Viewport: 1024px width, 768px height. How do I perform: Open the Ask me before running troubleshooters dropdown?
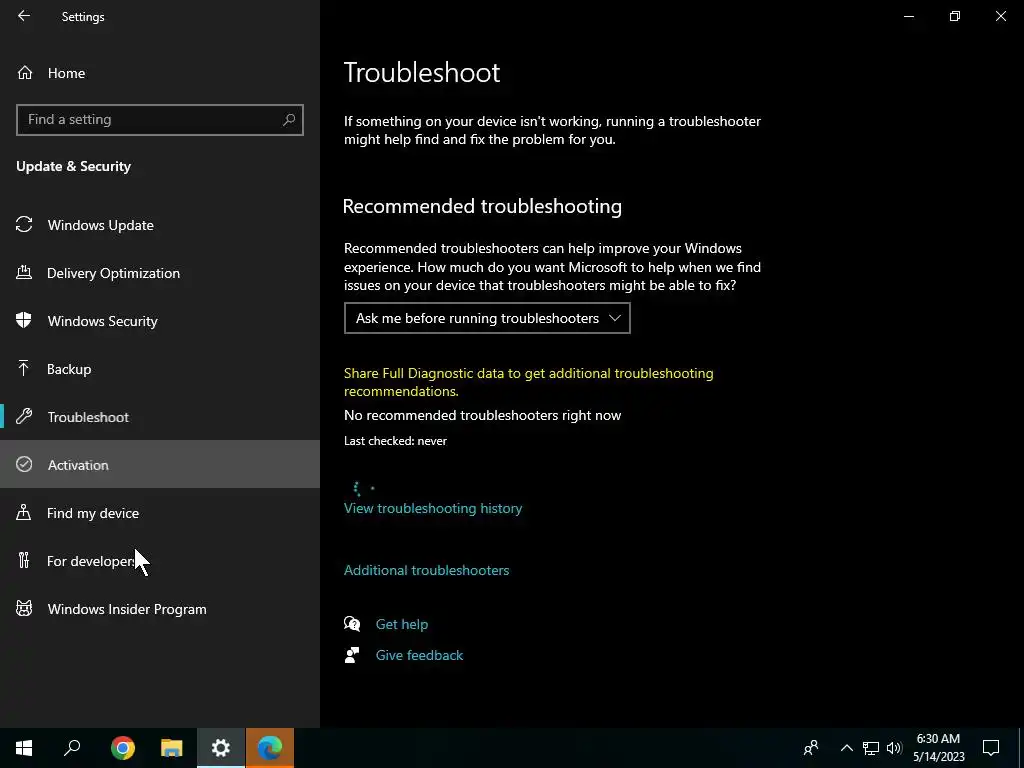(487, 318)
